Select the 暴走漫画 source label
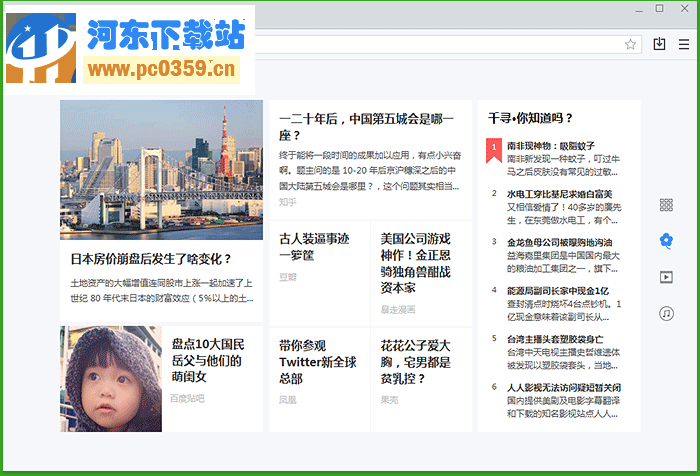This screenshot has height=476, width=700. (x=398, y=309)
